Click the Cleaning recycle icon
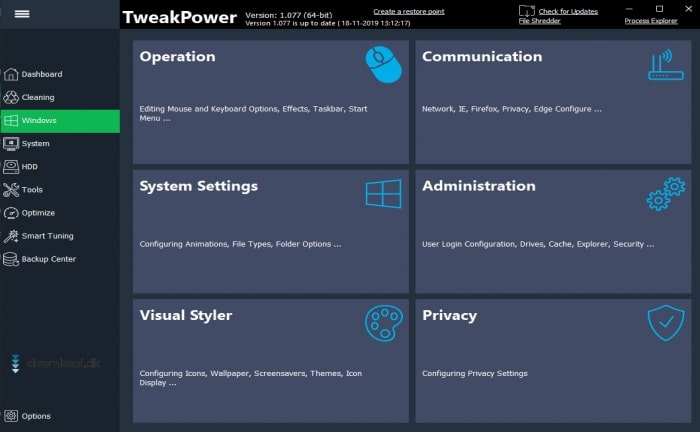 tap(11, 97)
